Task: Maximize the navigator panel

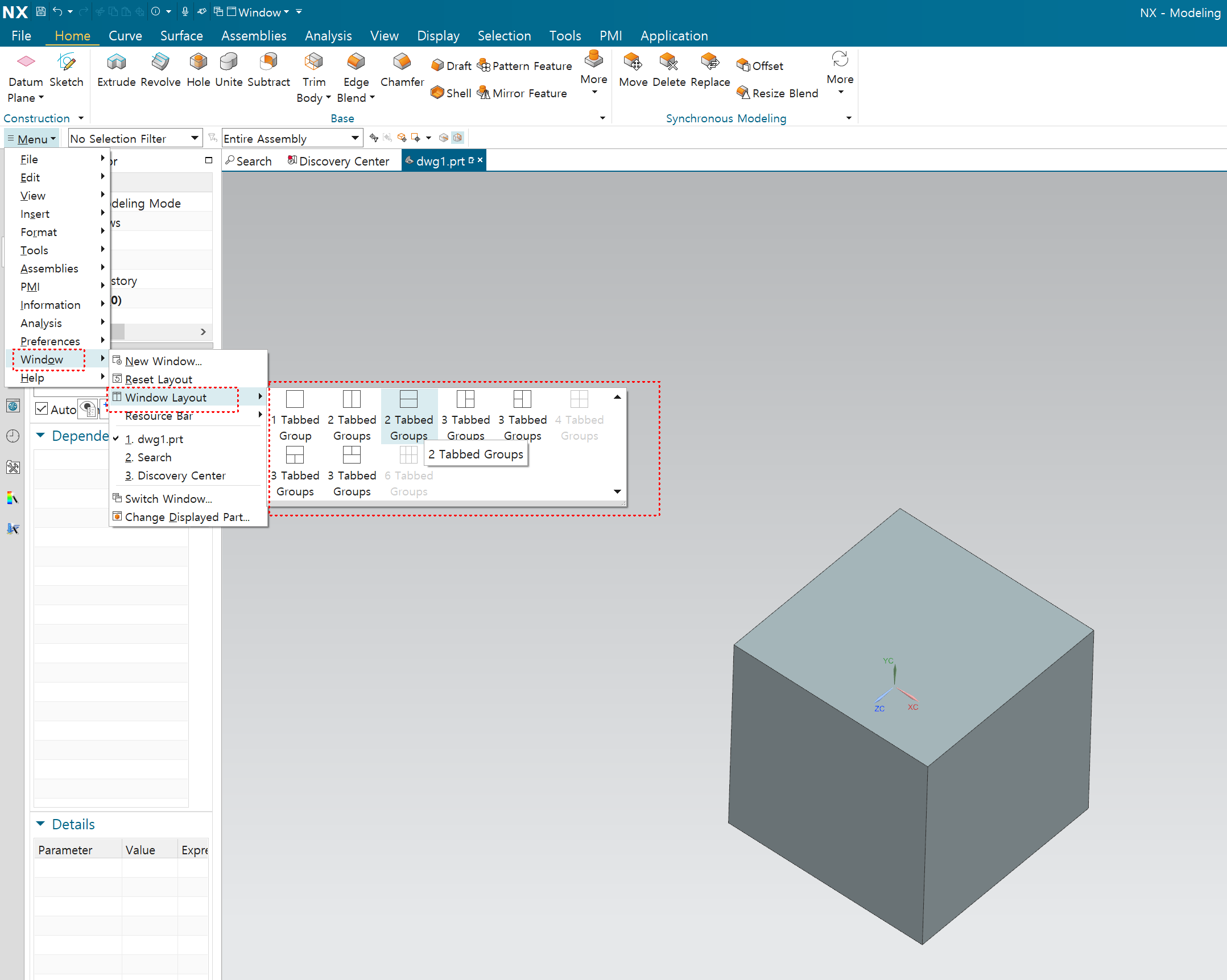Action: pos(209,160)
